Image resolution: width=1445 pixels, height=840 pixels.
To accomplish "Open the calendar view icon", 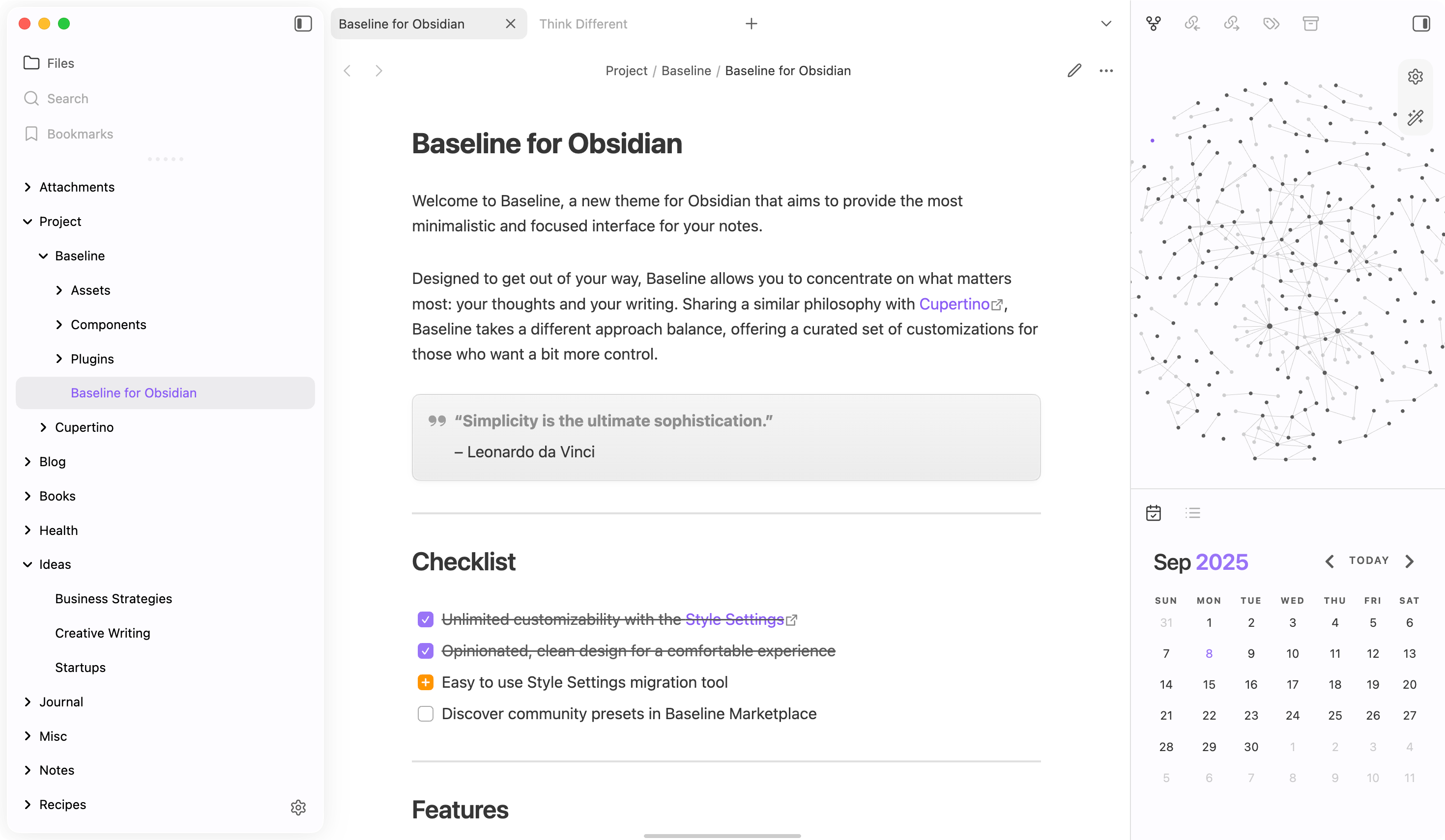I will 1153,513.
